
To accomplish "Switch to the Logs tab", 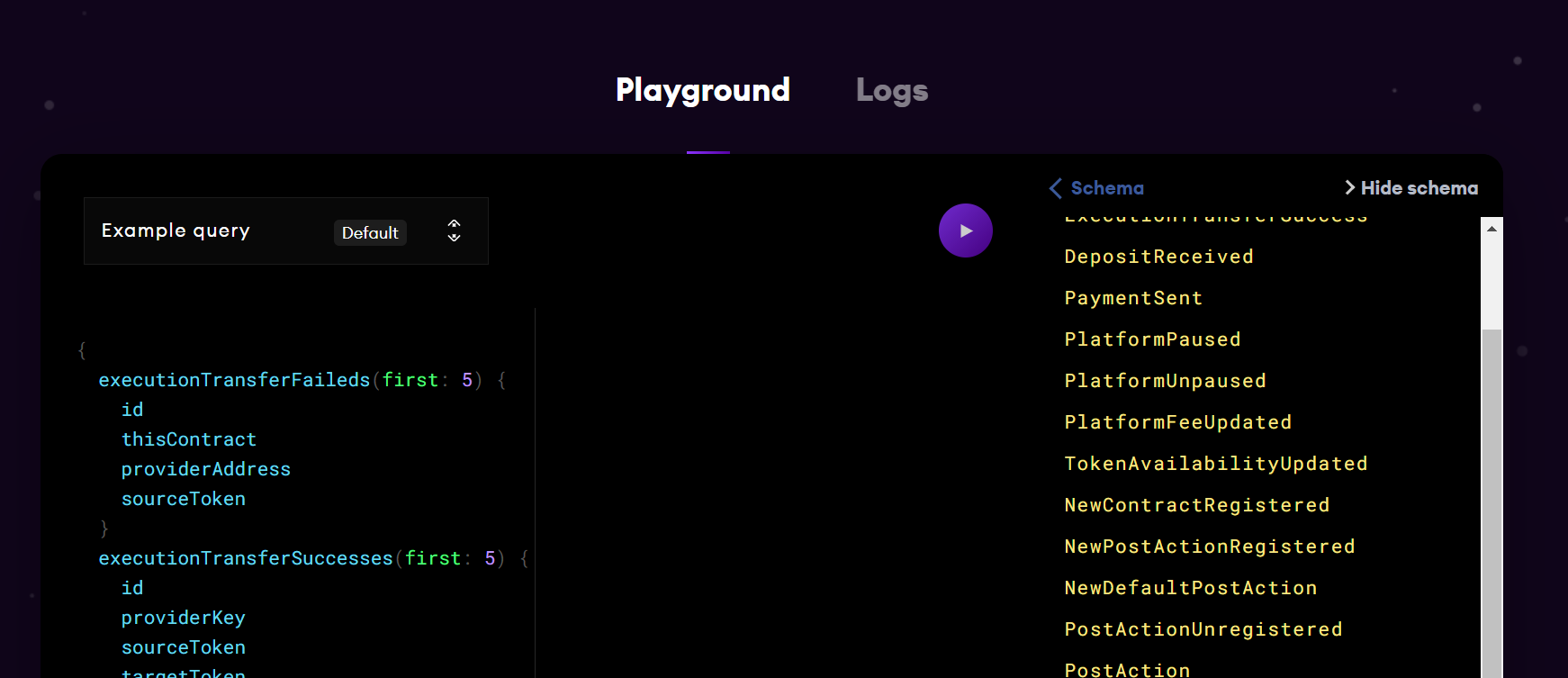I will click(x=891, y=90).
